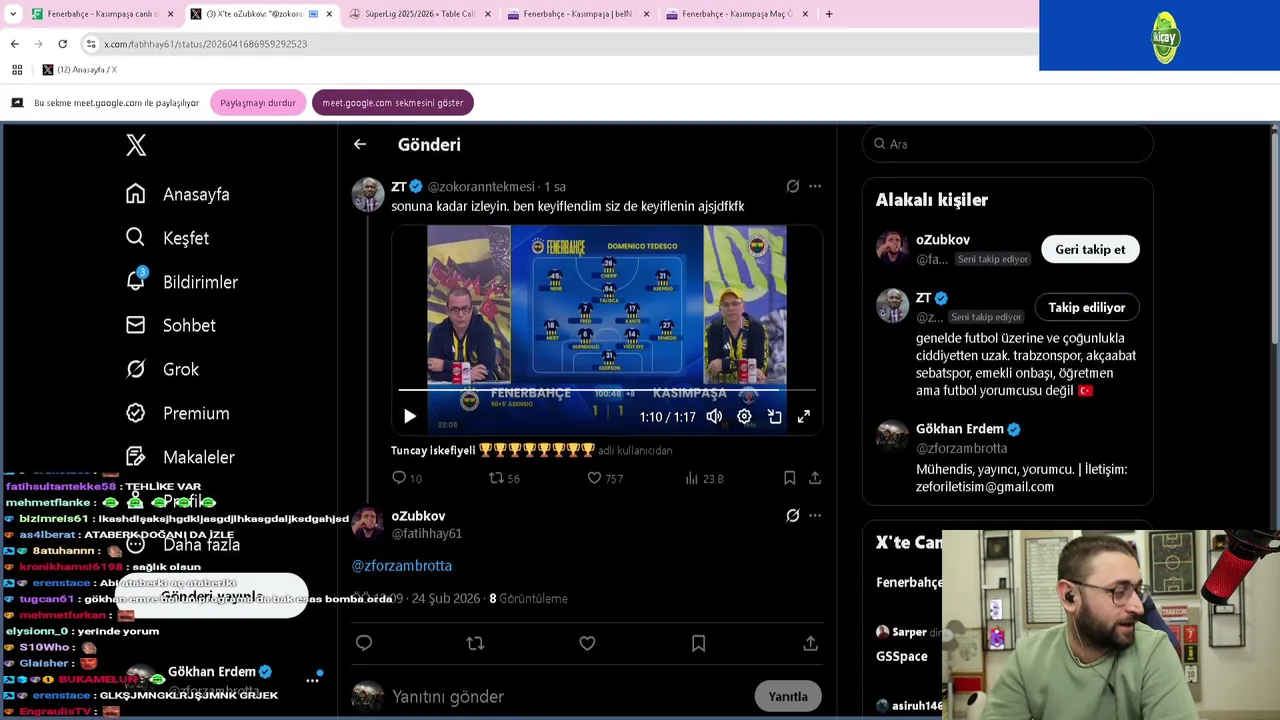Screen dimensions: 1280x720
Task: Open the Anasayfa / X bookmark
Action: 80,70
